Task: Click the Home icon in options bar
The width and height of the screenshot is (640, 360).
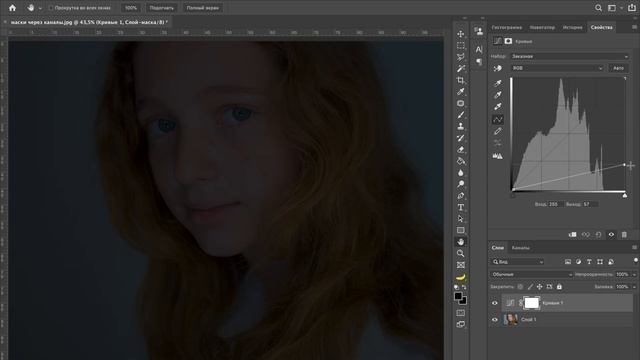Action: (x=12, y=8)
